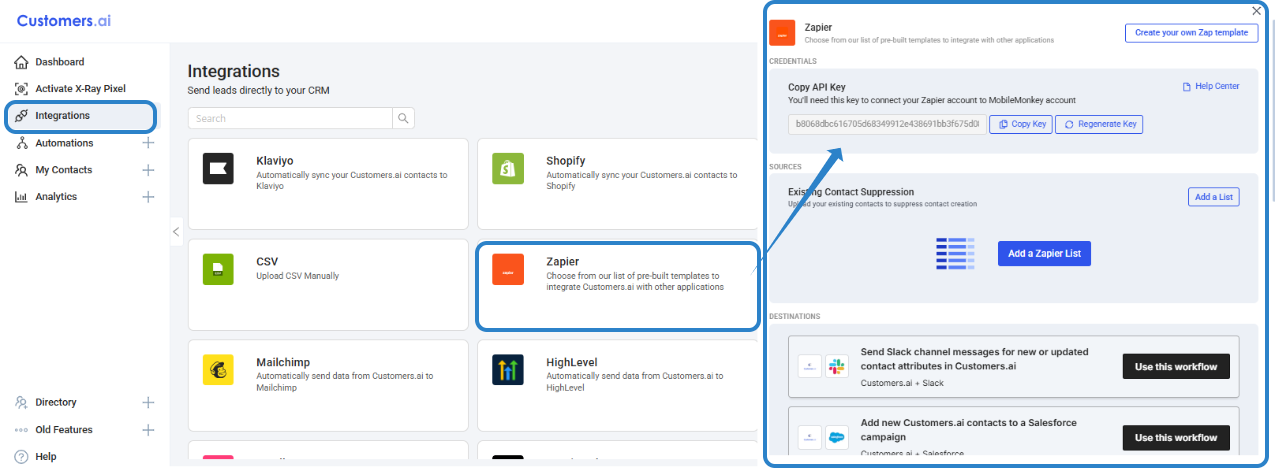Open the Help question mark icon

tap(21, 457)
